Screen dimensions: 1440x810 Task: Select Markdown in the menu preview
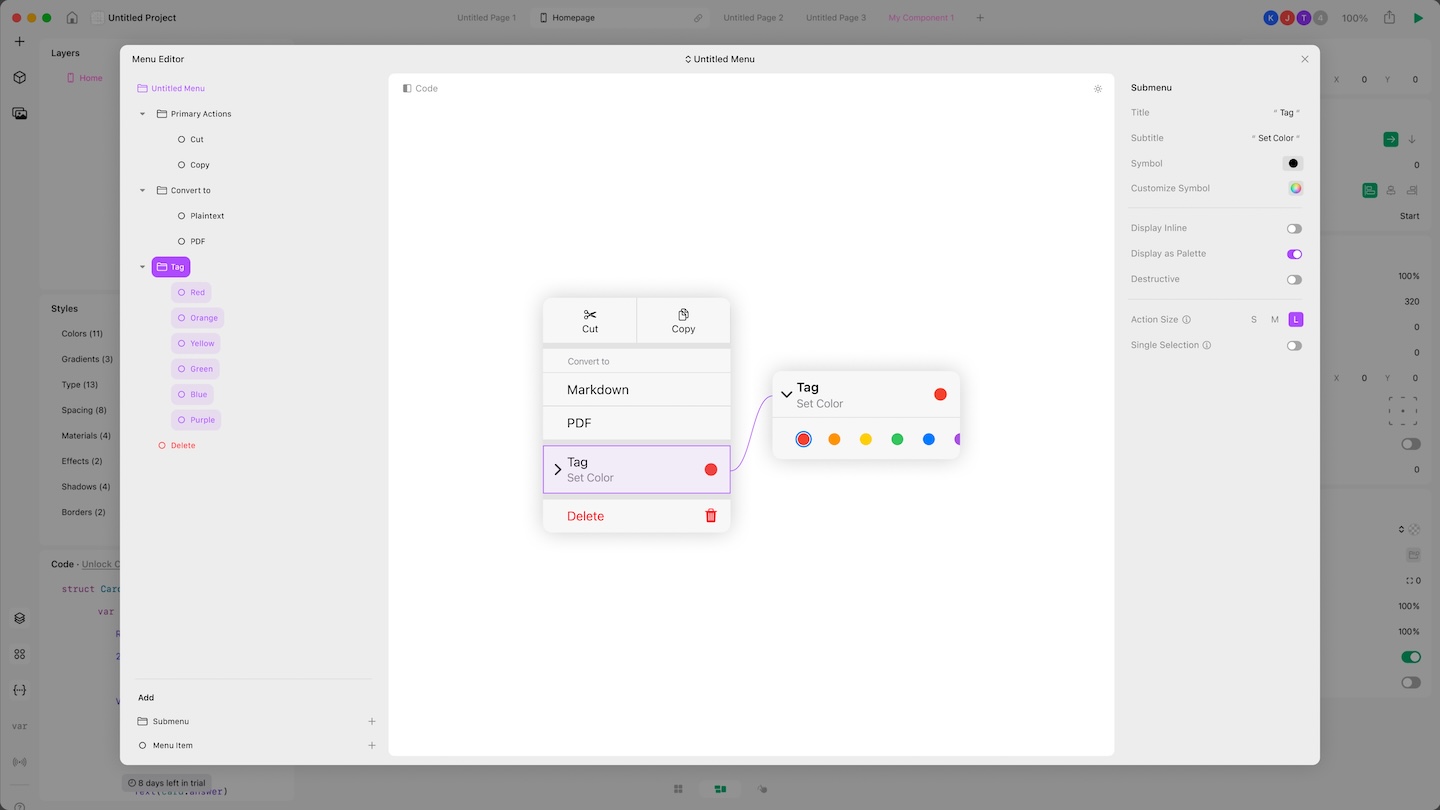point(636,390)
